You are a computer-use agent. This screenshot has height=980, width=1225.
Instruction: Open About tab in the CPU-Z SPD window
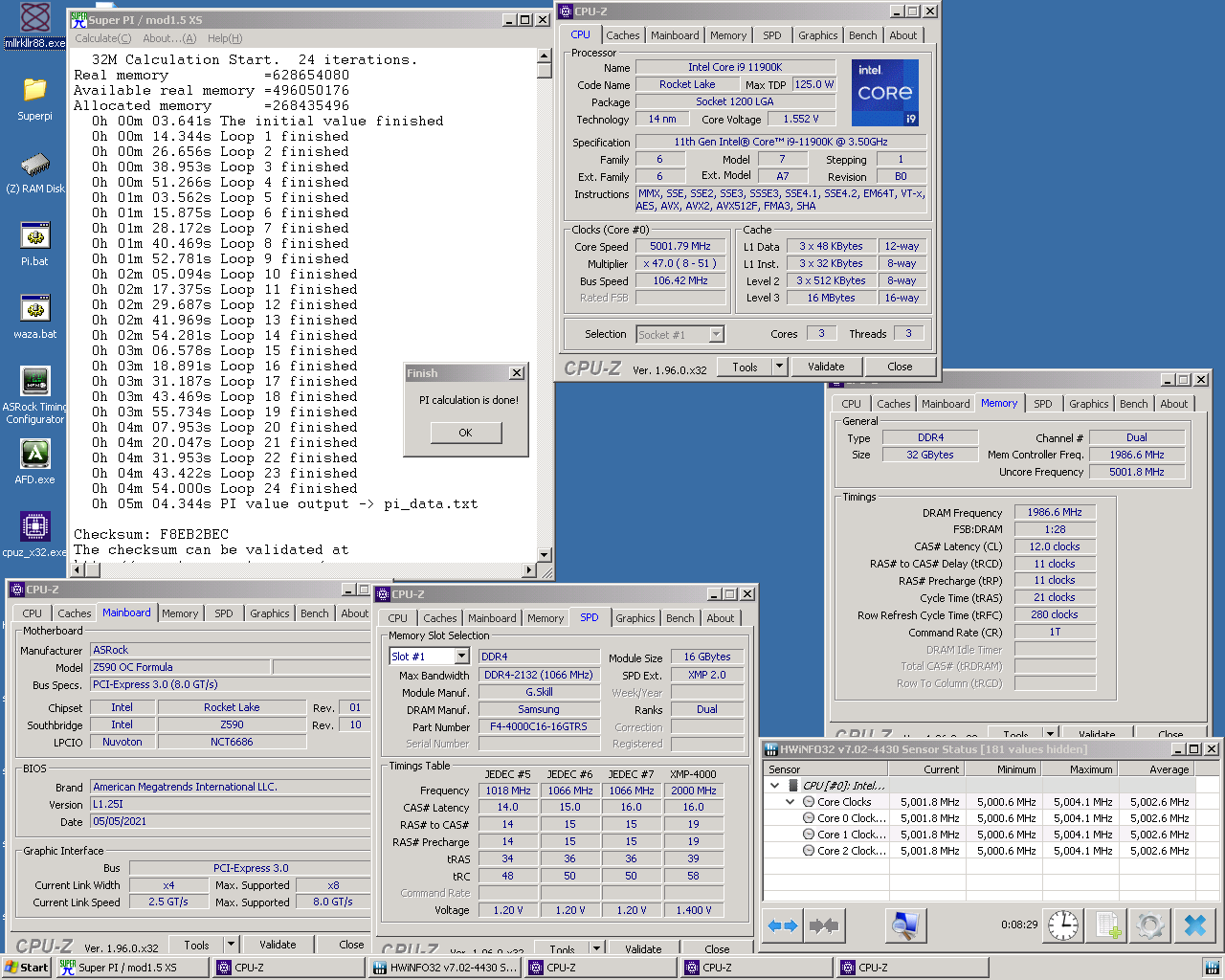tap(721, 618)
